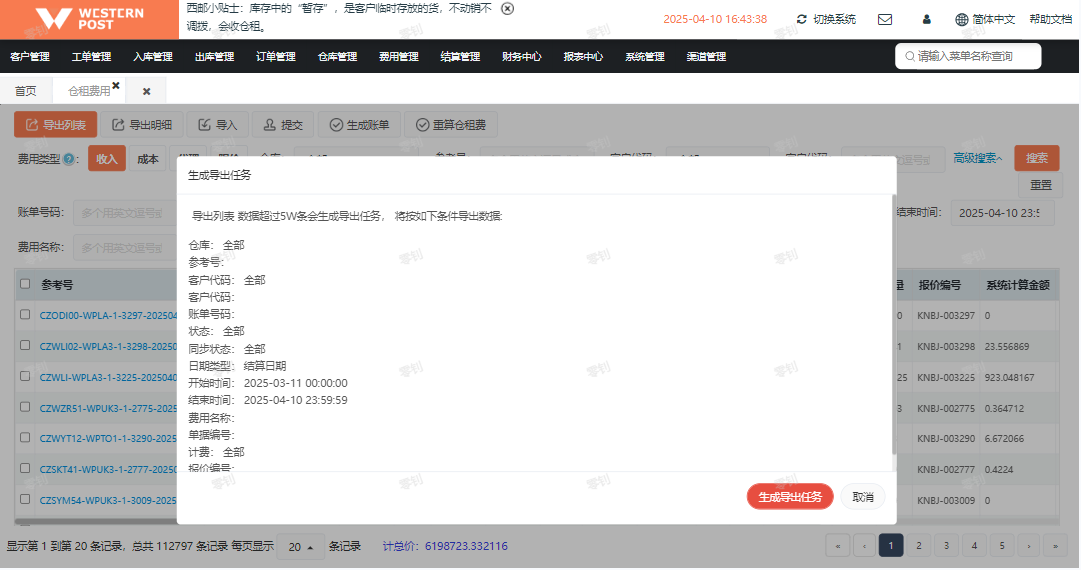Image resolution: width=1081 pixels, height=570 pixels.
Task: Open 出库管理 menu
Action: pyautogui.click(x=214, y=57)
